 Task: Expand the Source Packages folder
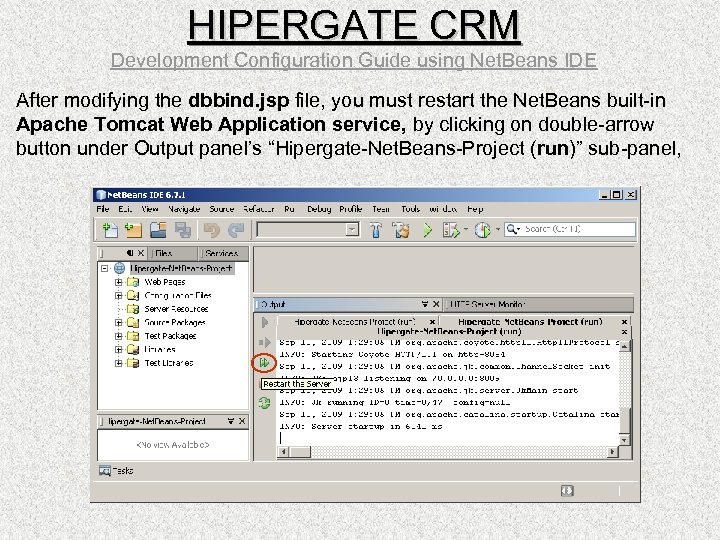click(118, 322)
